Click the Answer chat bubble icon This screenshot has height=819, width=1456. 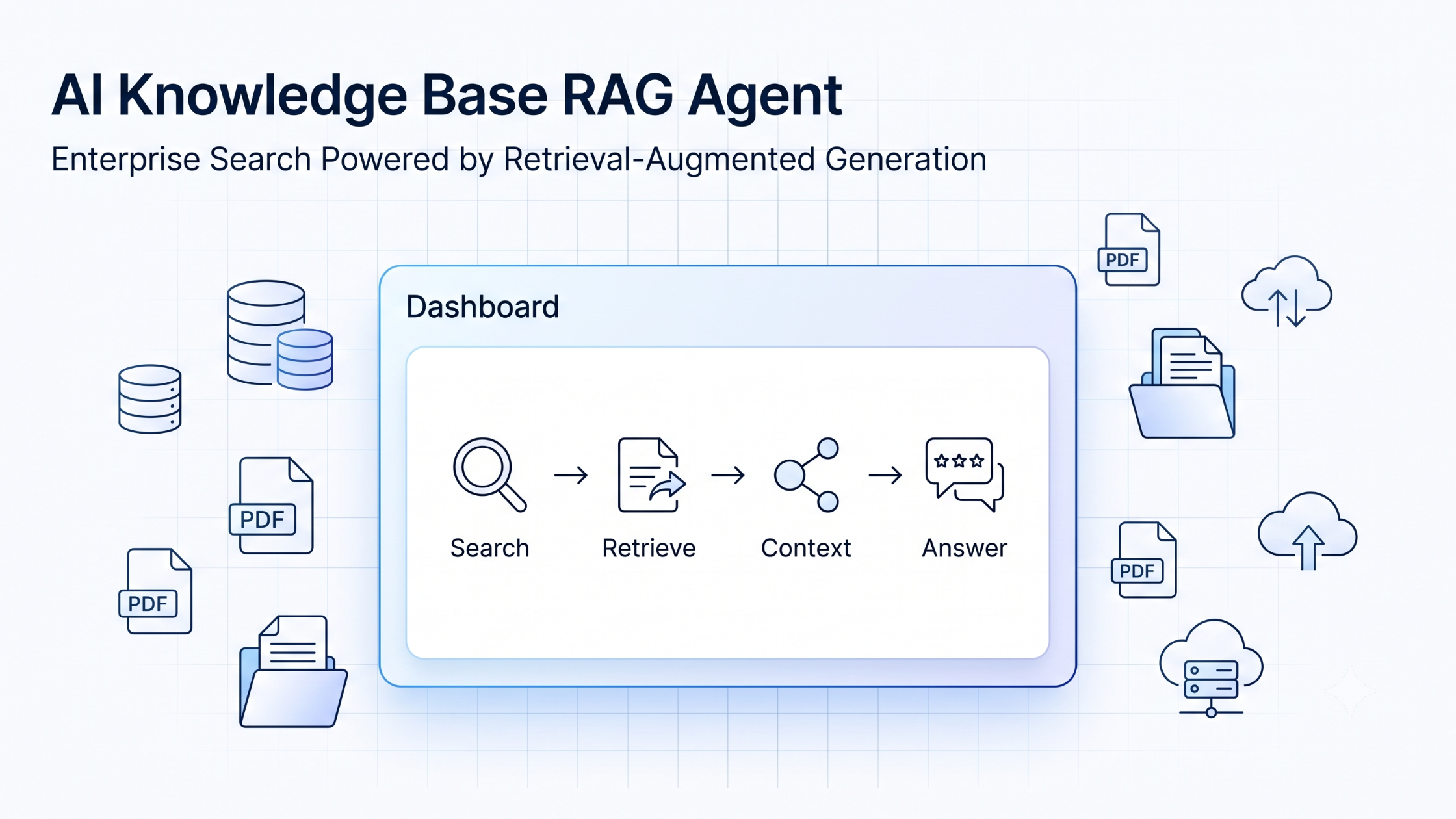(965, 474)
